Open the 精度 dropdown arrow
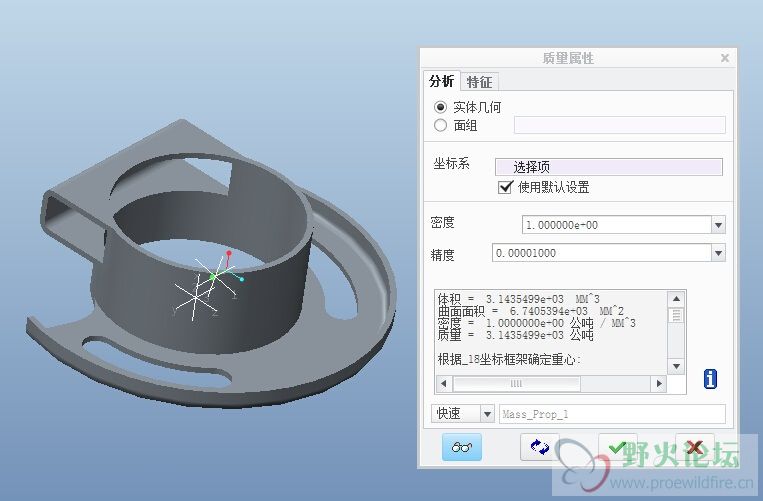Screen dimensions: 763x501 coord(719,253)
